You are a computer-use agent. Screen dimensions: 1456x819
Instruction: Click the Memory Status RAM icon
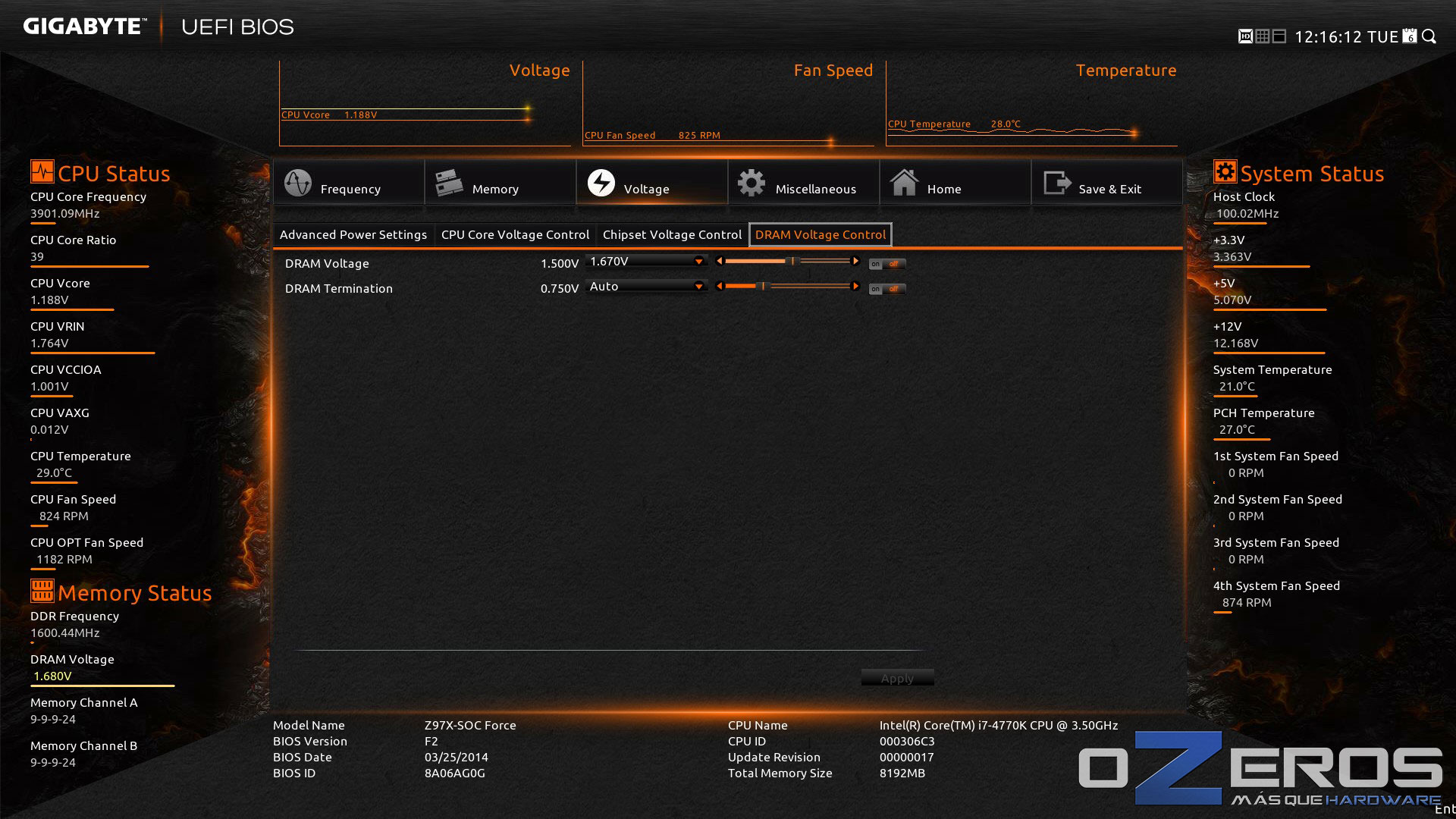[42, 590]
